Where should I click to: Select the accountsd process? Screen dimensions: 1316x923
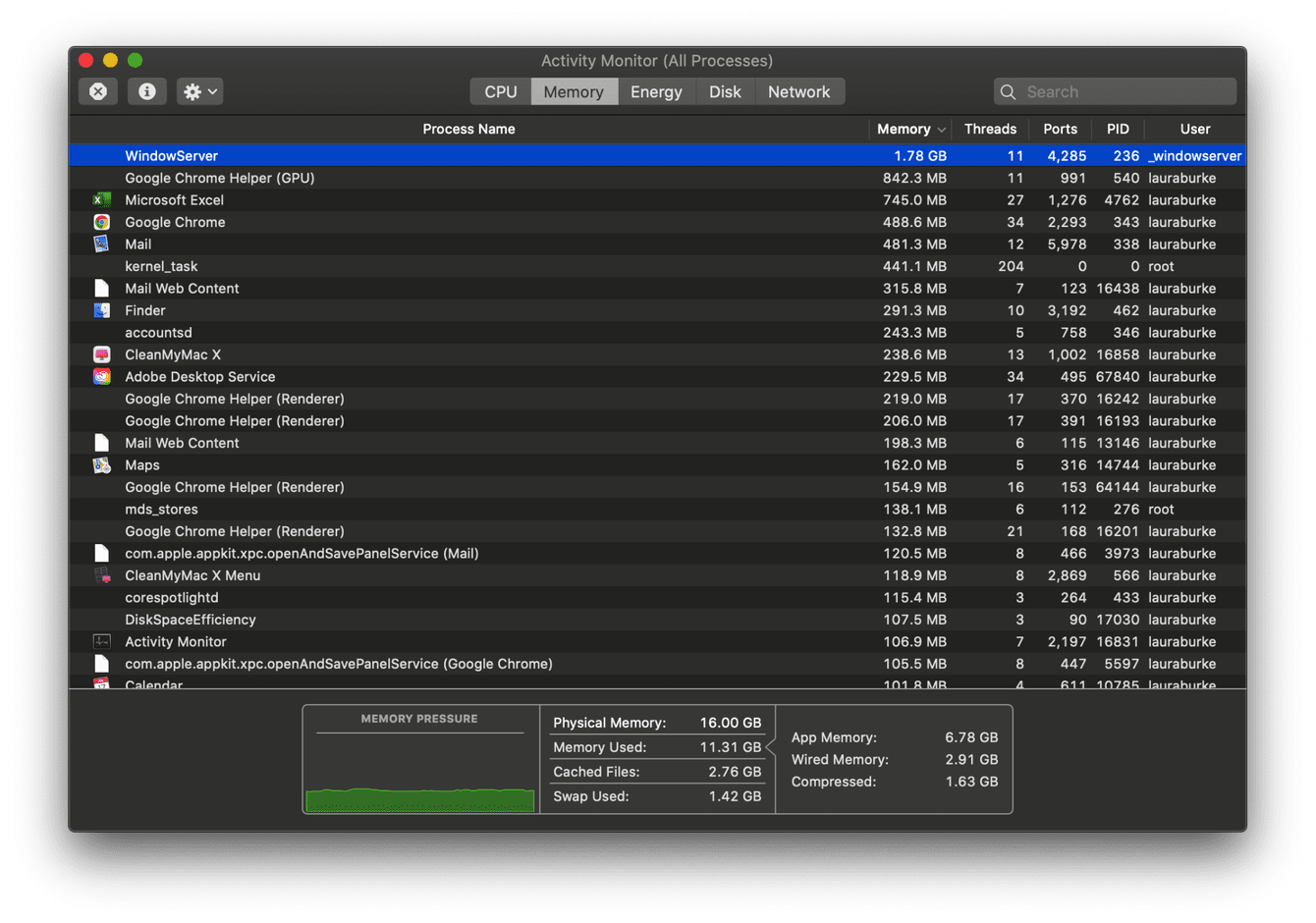(657, 332)
